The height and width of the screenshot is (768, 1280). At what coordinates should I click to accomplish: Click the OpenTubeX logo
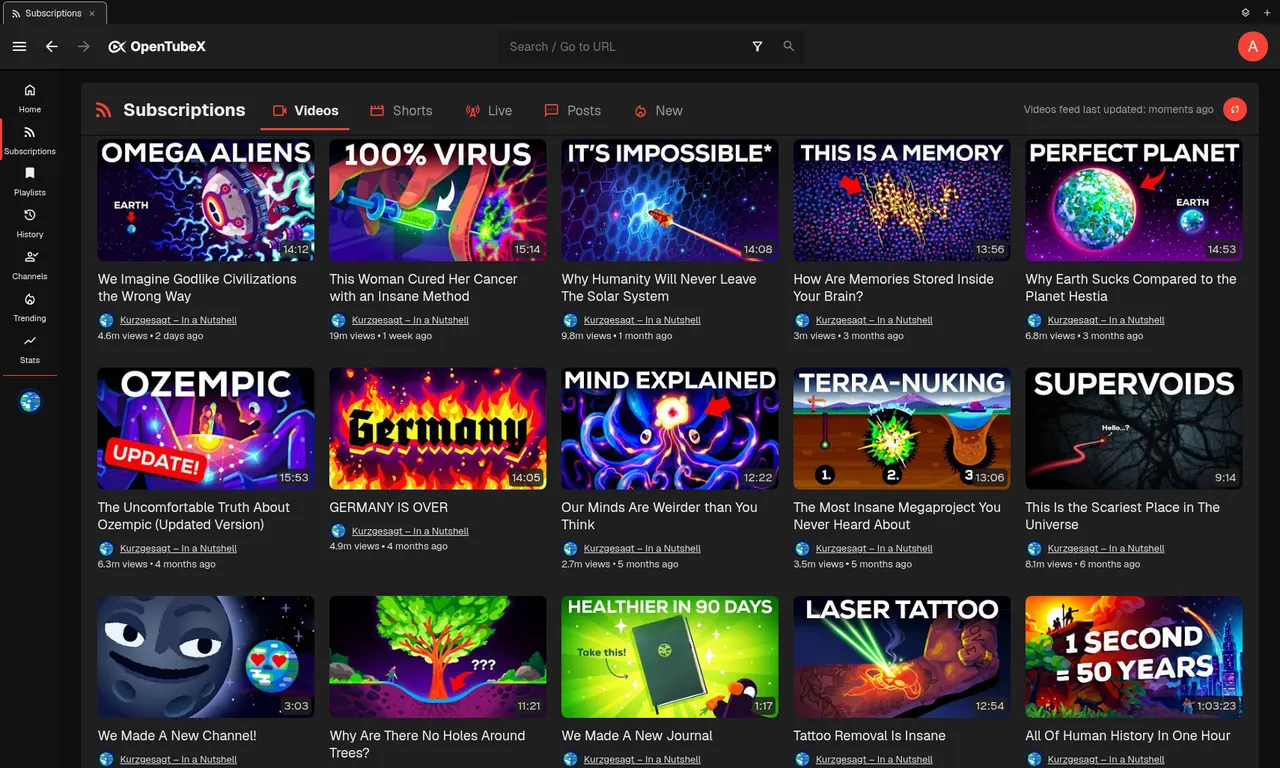[157, 47]
